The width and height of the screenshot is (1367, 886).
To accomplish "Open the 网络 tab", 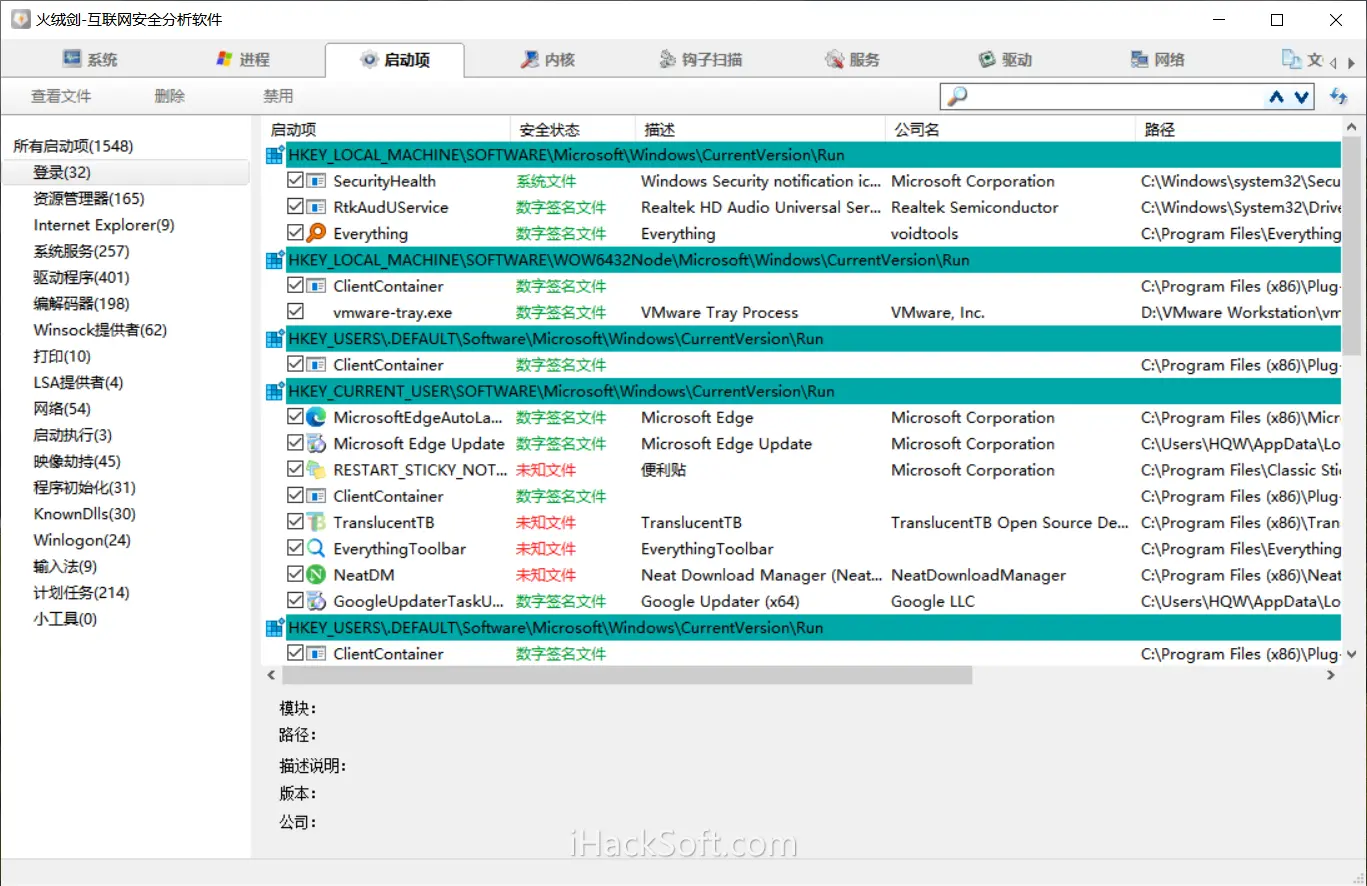I will coord(1157,60).
